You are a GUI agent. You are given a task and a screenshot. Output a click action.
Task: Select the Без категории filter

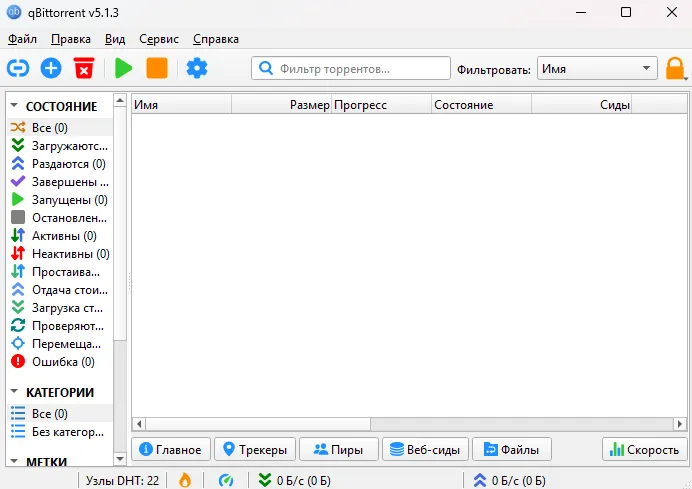tap(60, 432)
